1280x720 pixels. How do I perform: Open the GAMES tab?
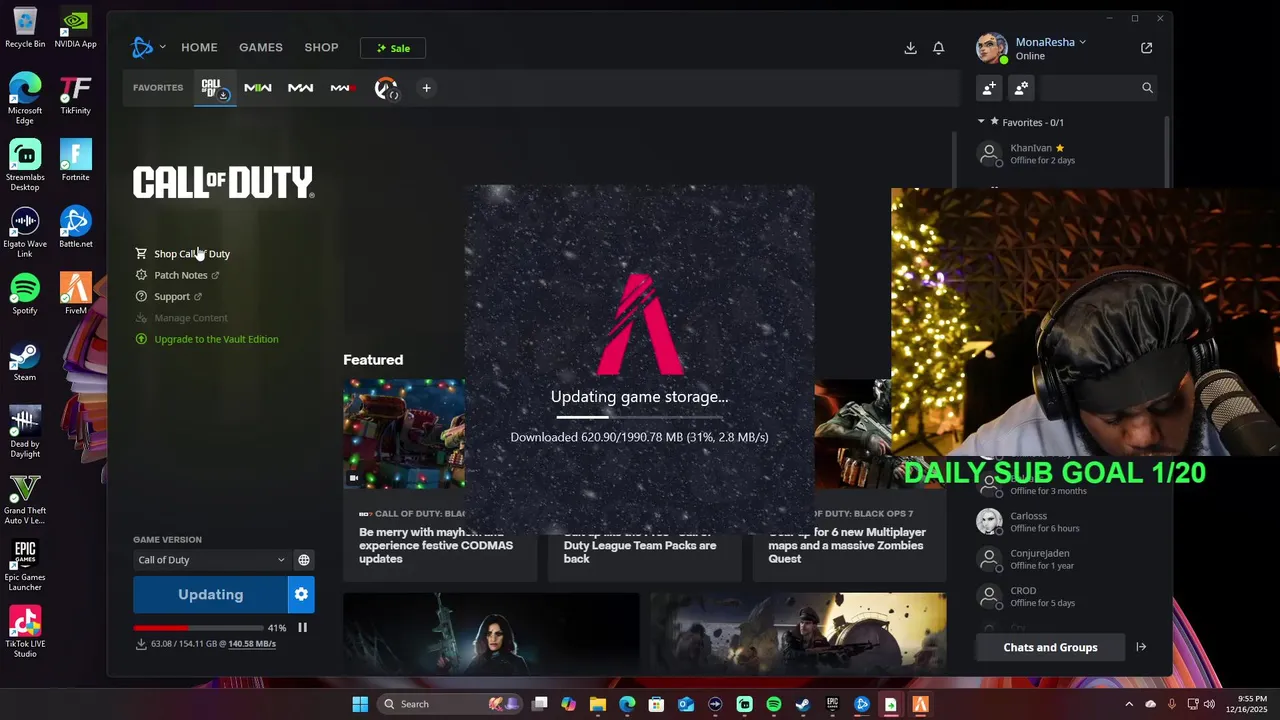[x=261, y=47]
